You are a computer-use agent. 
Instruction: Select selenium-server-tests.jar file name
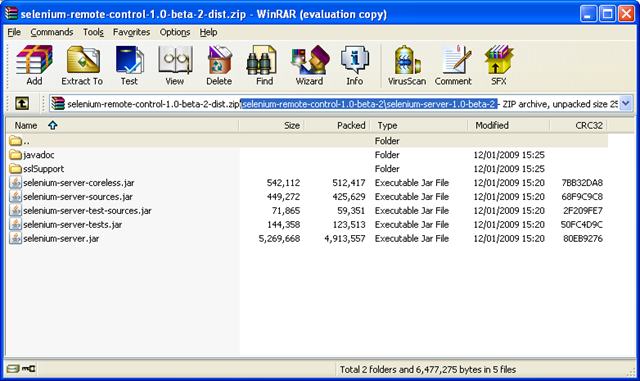[x=73, y=224]
